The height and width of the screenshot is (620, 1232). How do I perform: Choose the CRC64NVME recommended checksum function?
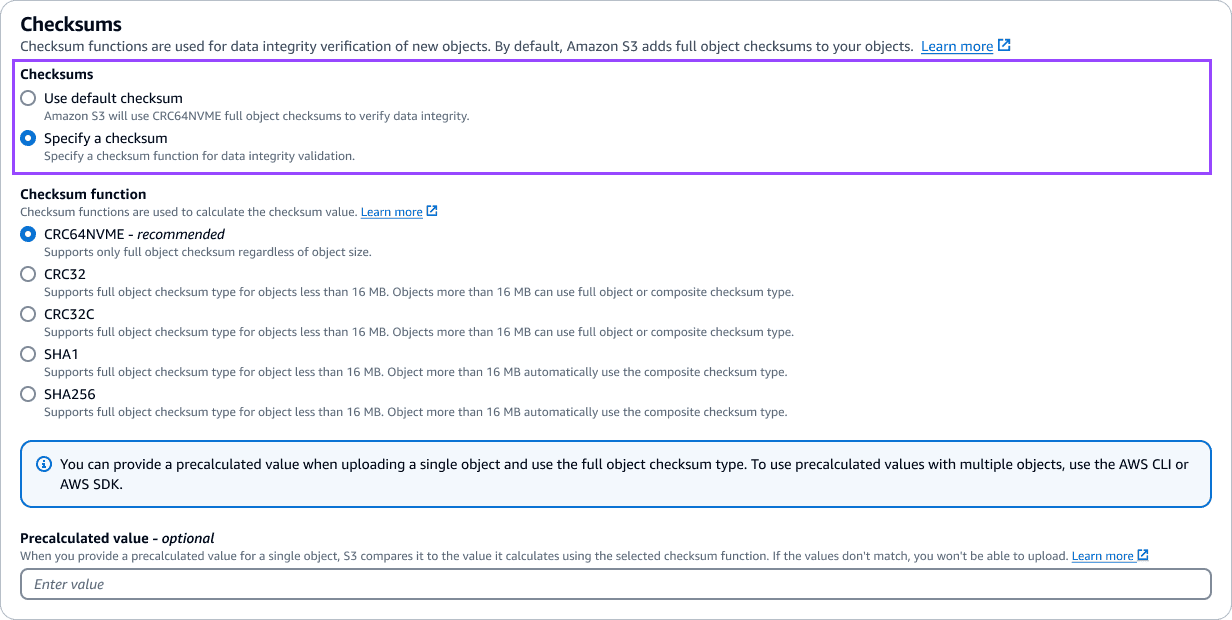point(28,234)
